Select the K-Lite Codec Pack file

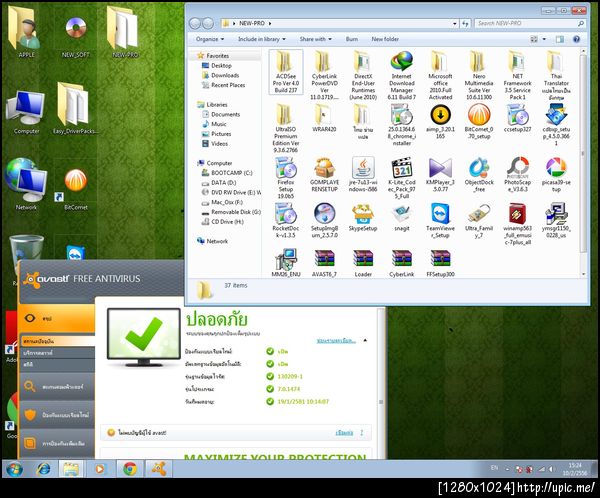402,178
